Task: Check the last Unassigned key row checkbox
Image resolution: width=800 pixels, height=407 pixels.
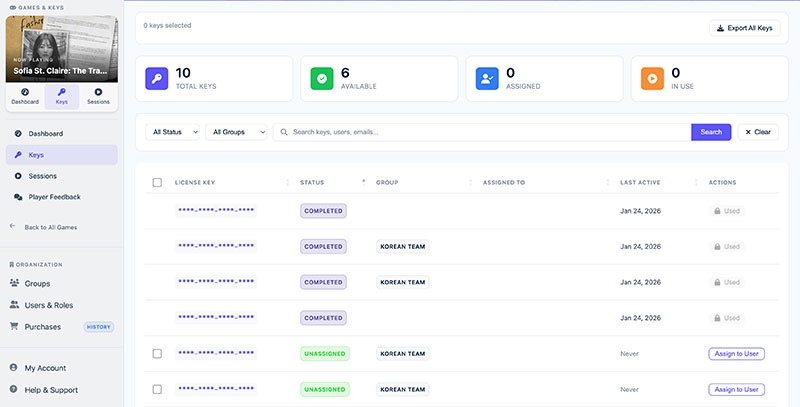Action: (x=157, y=388)
